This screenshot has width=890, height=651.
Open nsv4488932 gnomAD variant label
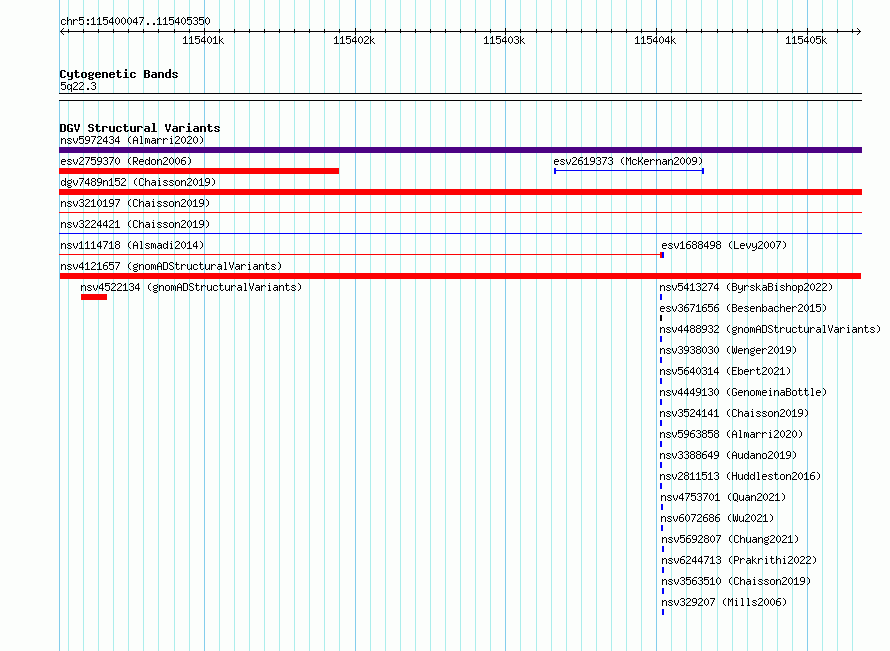[770, 329]
